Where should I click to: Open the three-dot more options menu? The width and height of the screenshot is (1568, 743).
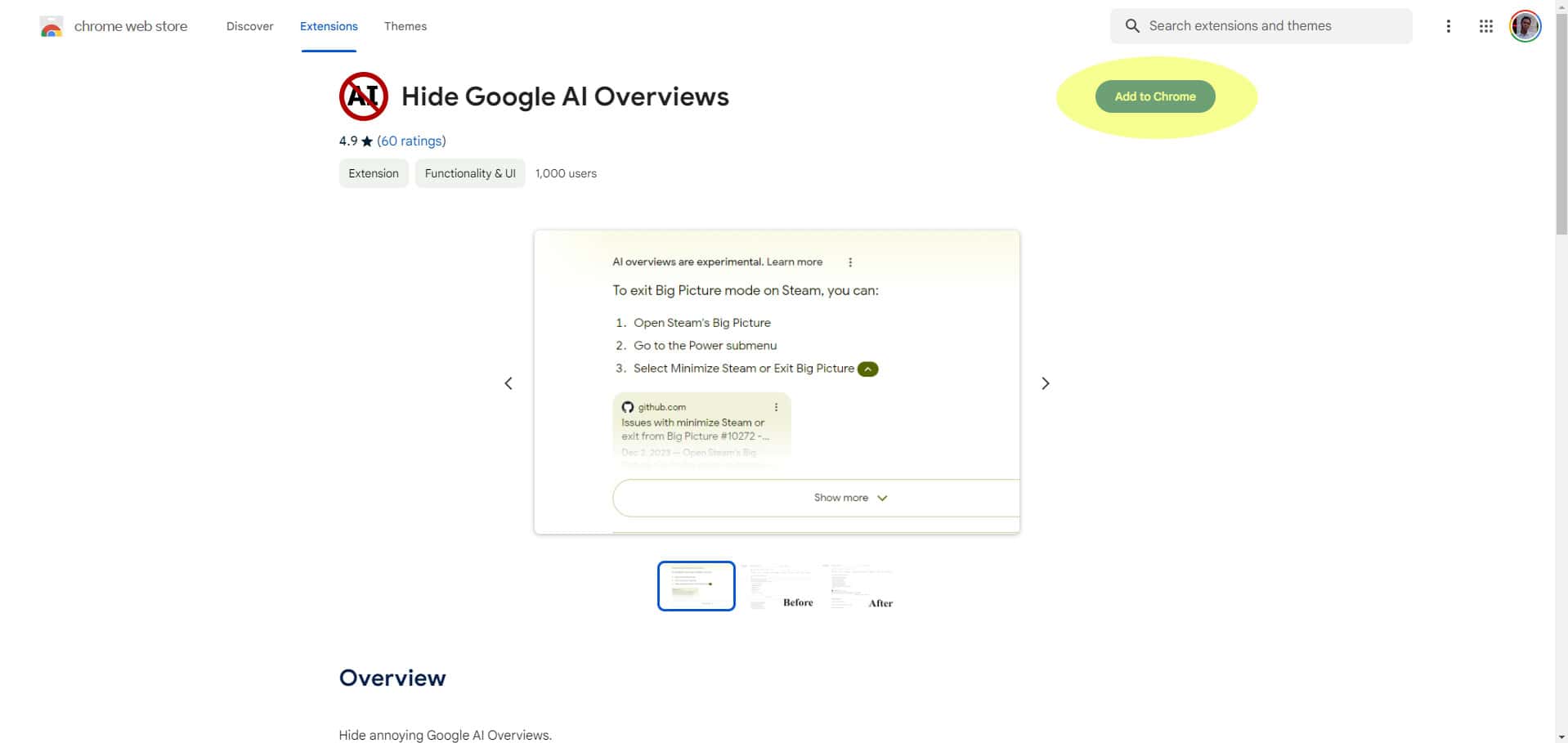[x=1448, y=26]
